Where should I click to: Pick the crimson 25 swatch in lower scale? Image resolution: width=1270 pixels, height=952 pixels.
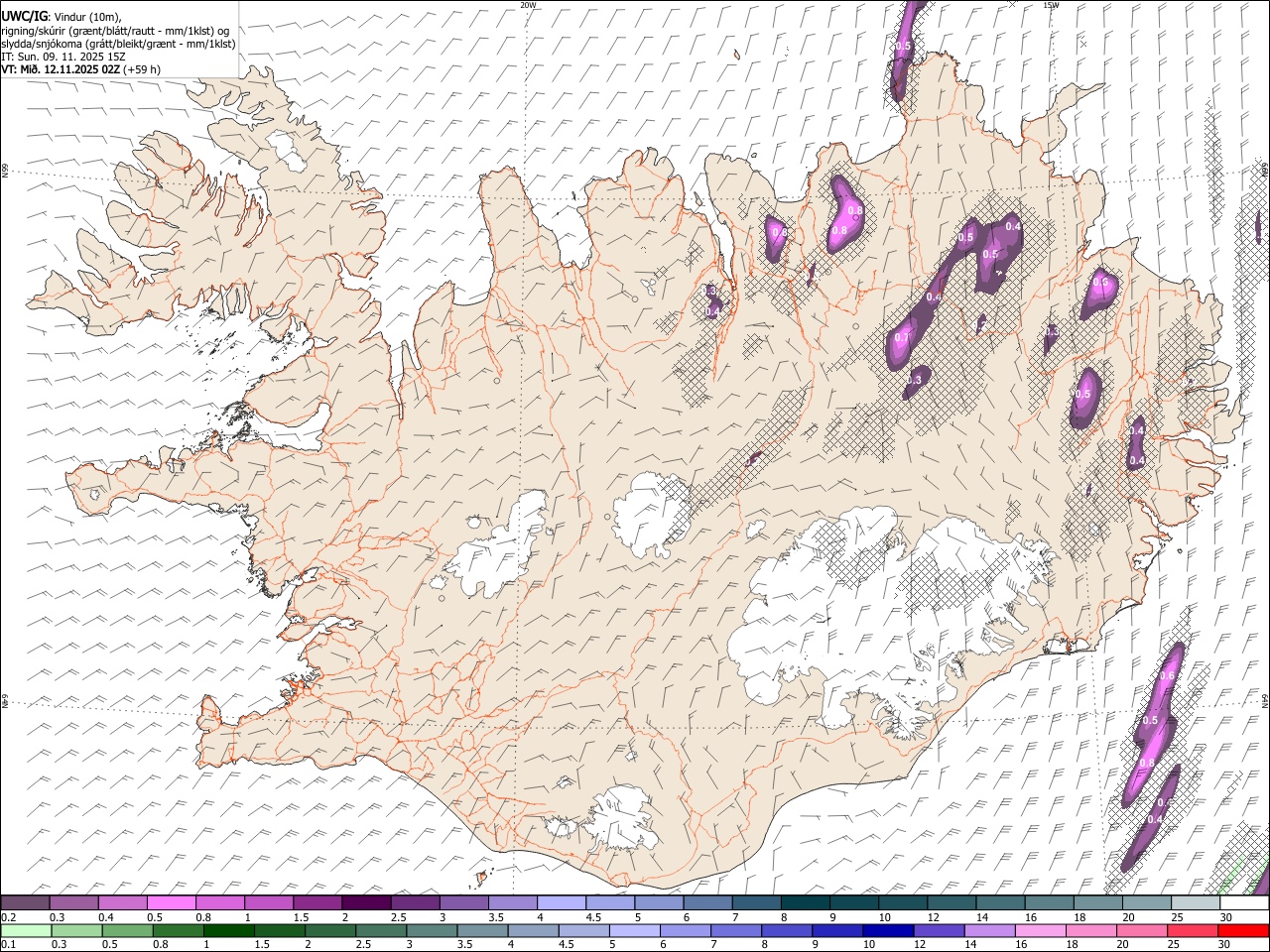[1192, 930]
